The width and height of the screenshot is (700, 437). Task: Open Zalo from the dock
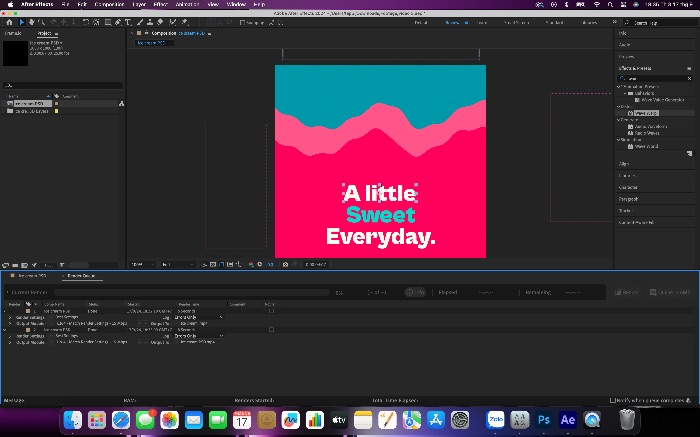pyautogui.click(x=495, y=420)
